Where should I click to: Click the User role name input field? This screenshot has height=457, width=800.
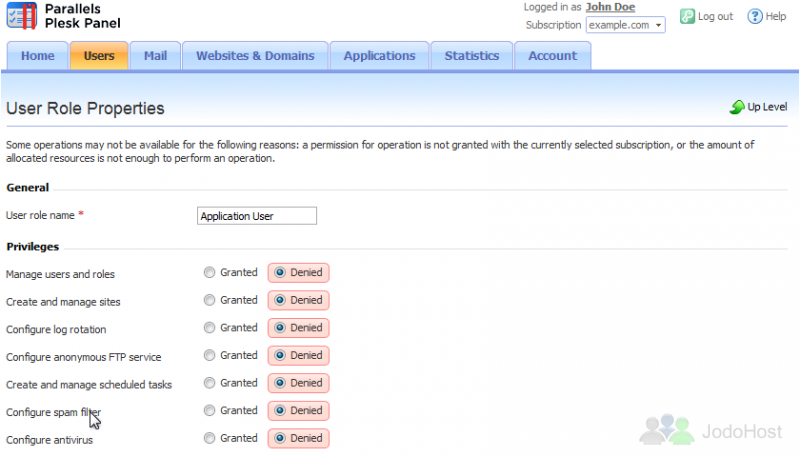pyautogui.click(x=257, y=216)
